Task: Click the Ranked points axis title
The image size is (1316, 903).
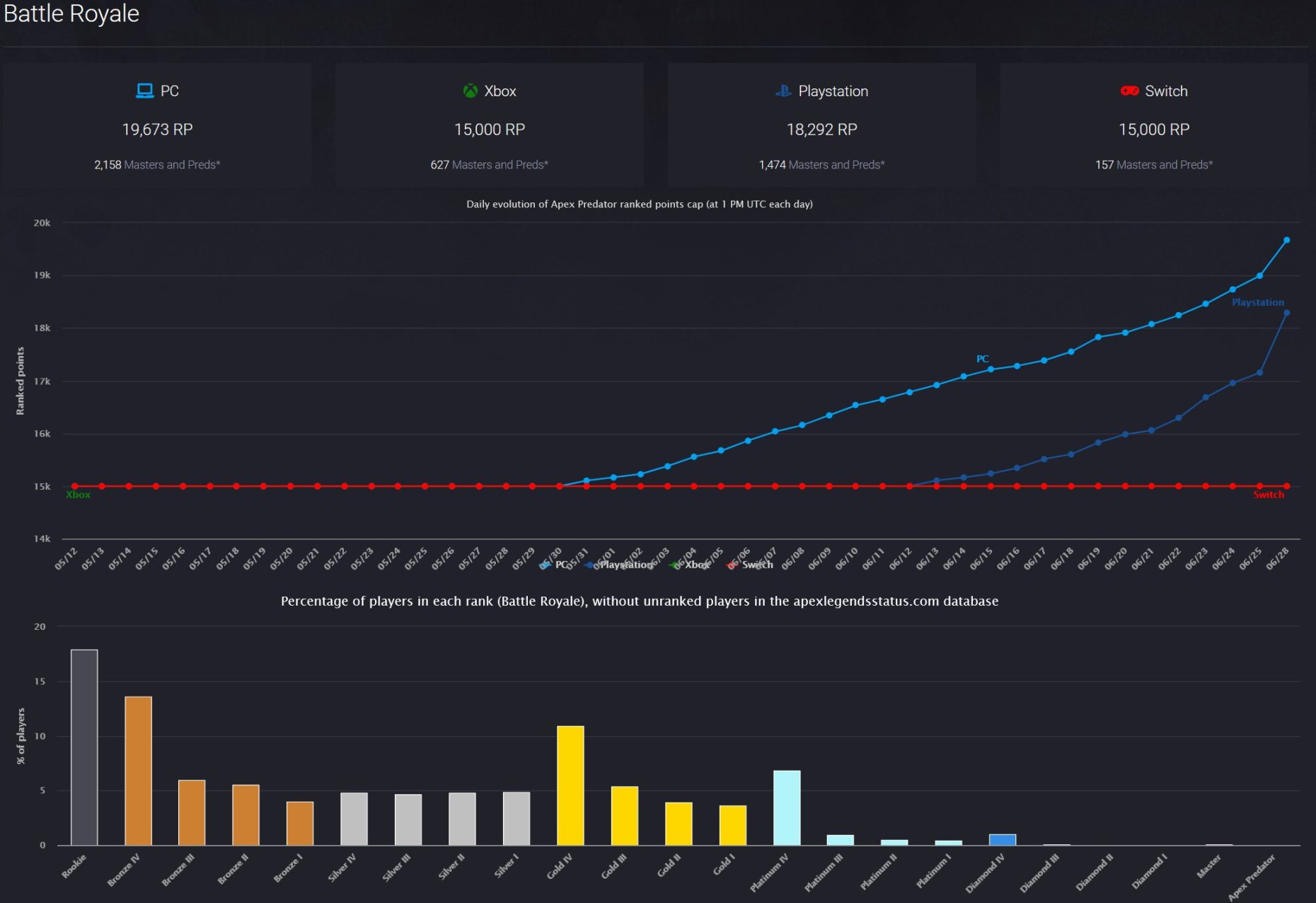Action: click(x=20, y=381)
